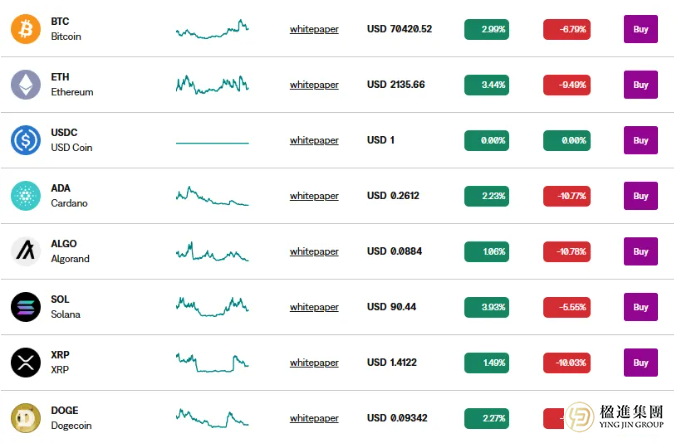Click the XRP logo icon
The image size is (674, 444).
click(x=25, y=362)
